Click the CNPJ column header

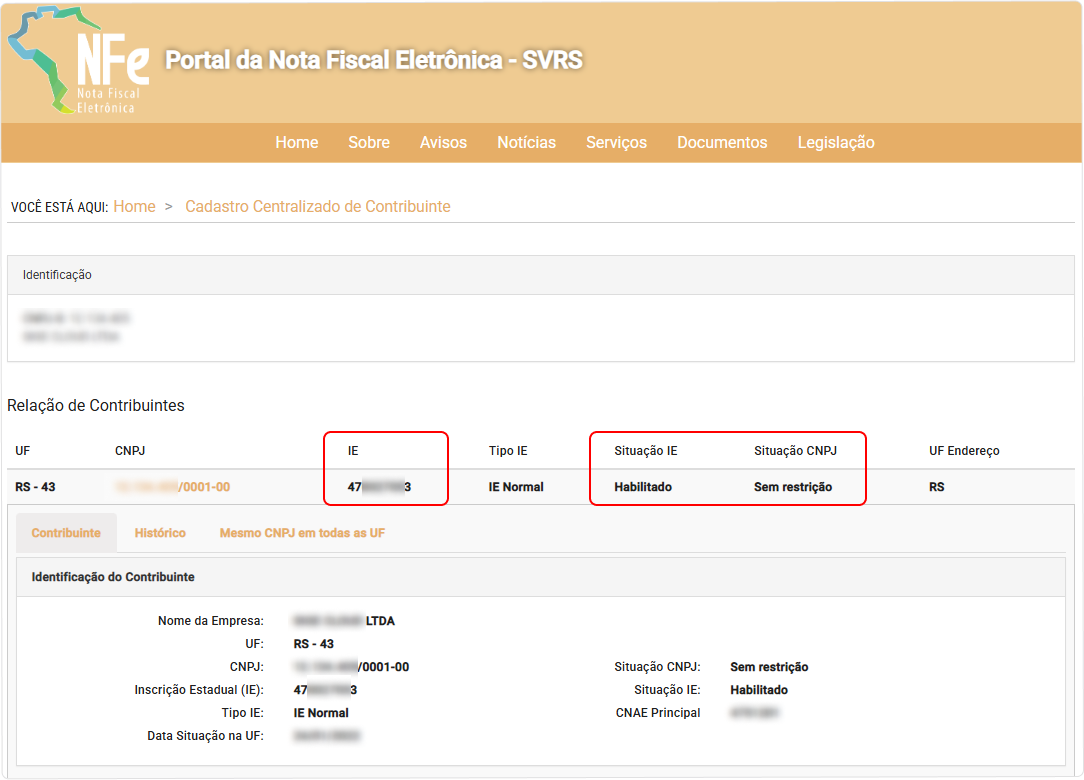point(130,451)
